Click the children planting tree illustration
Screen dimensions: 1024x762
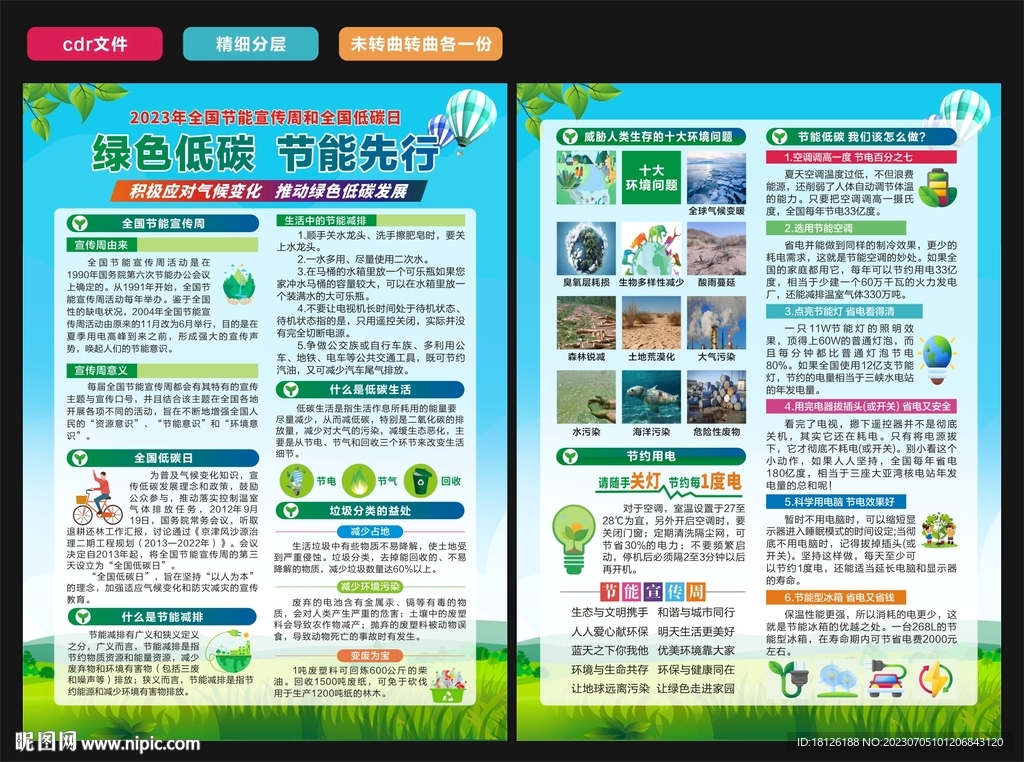(x=940, y=530)
